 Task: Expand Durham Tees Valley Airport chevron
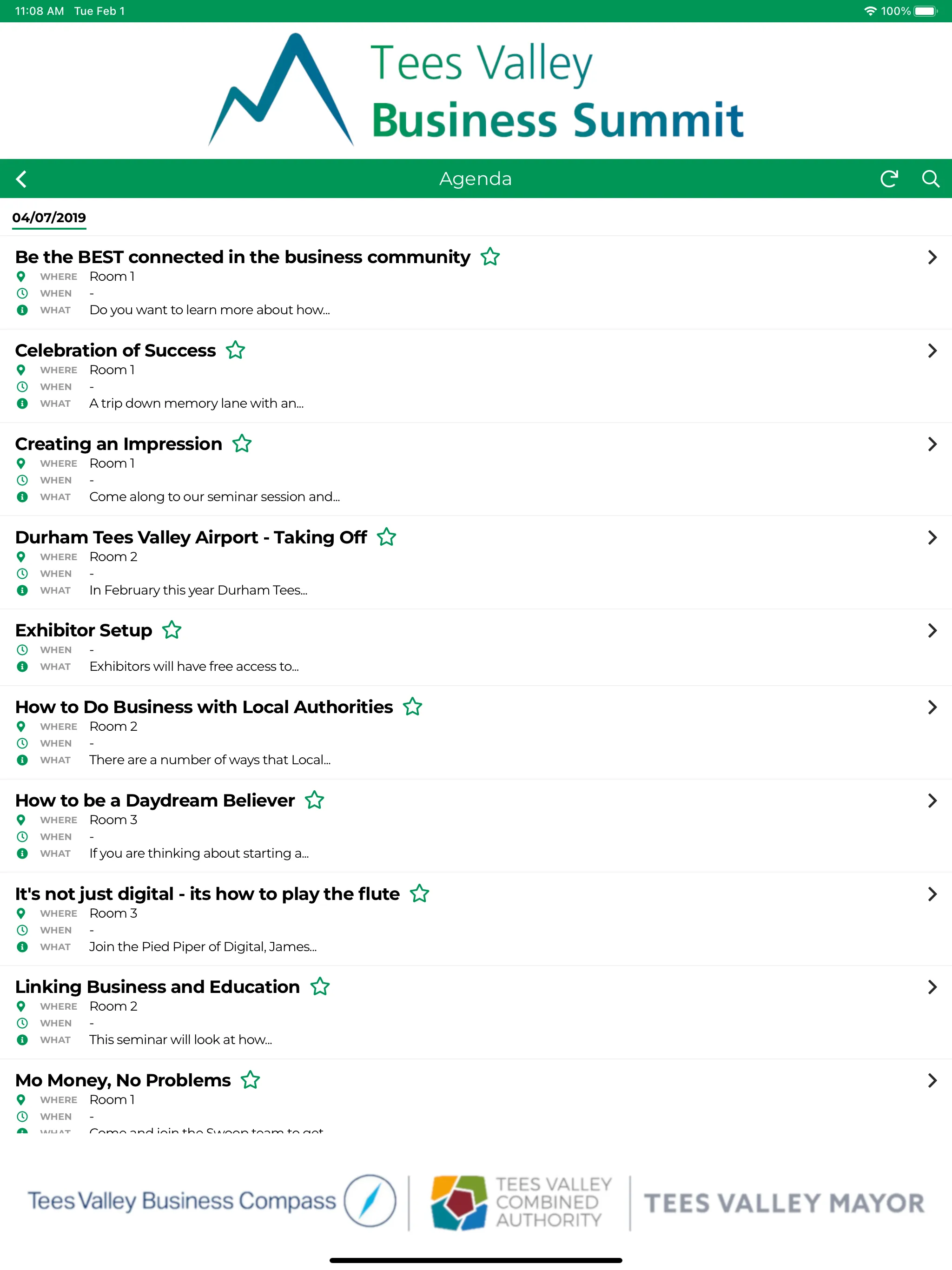point(932,538)
